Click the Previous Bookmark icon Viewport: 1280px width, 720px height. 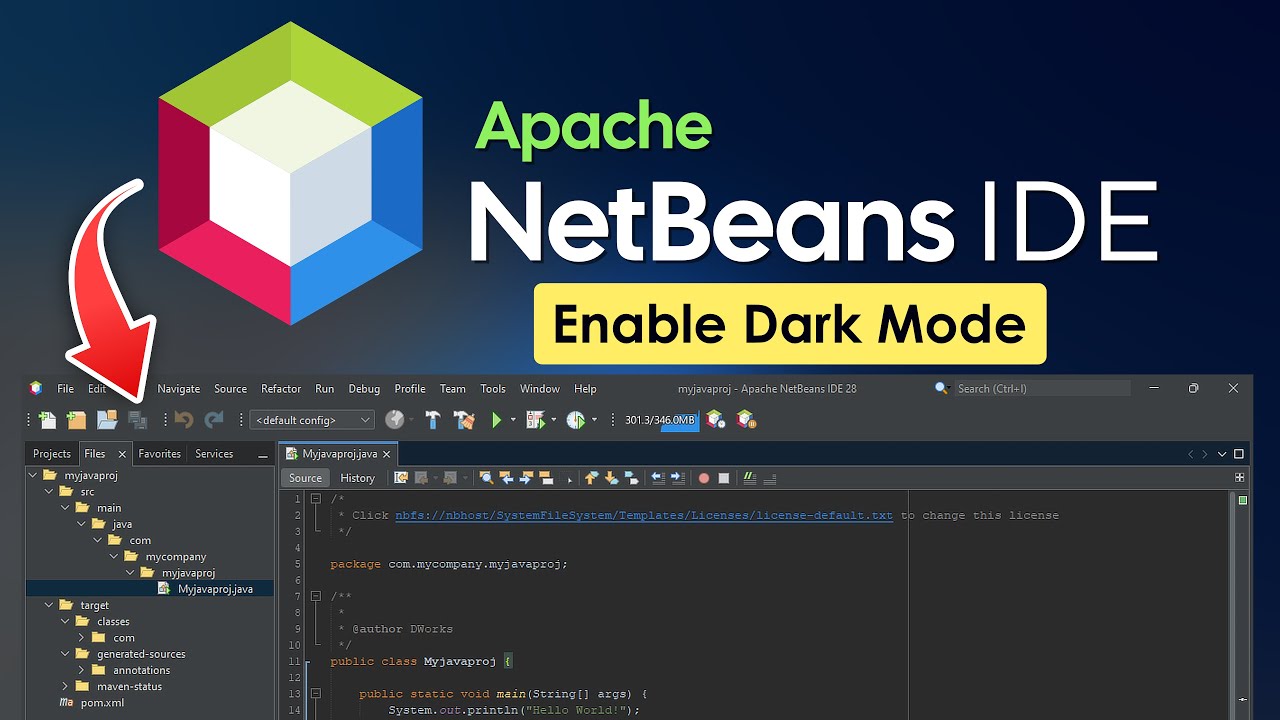click(x=591, y=478)
